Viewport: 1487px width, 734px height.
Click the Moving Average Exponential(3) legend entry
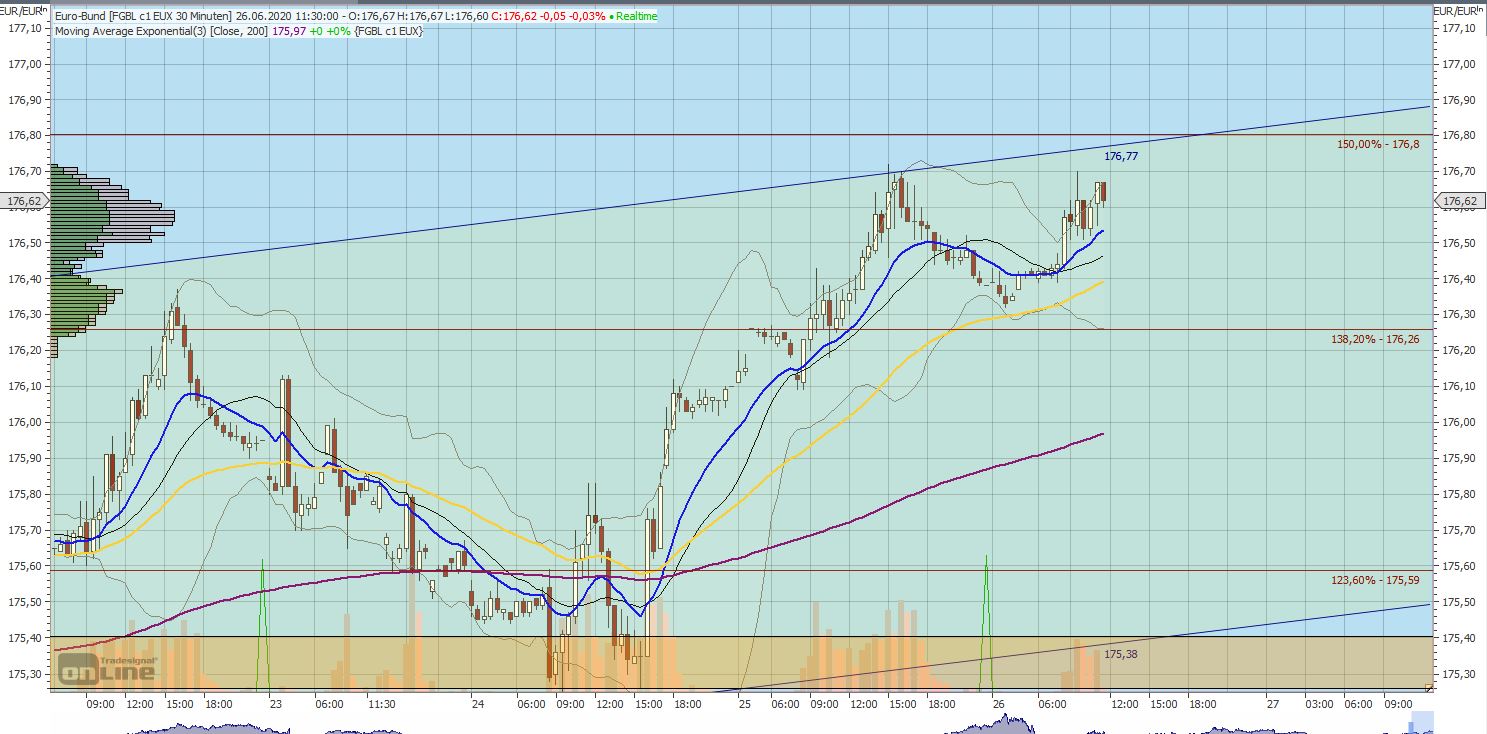tap(160, 31)
